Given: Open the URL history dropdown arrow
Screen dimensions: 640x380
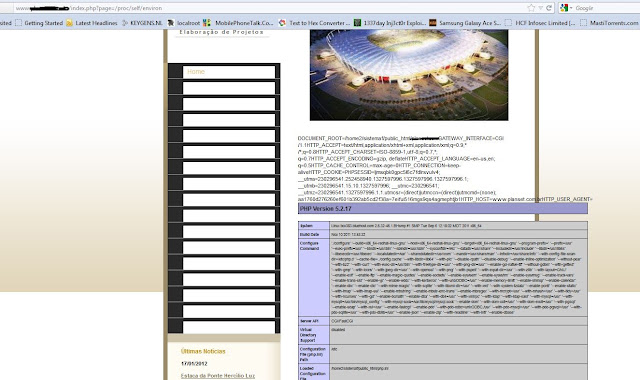Looking at the screenshot, I should pyautogui.click(x=540, y=8).
